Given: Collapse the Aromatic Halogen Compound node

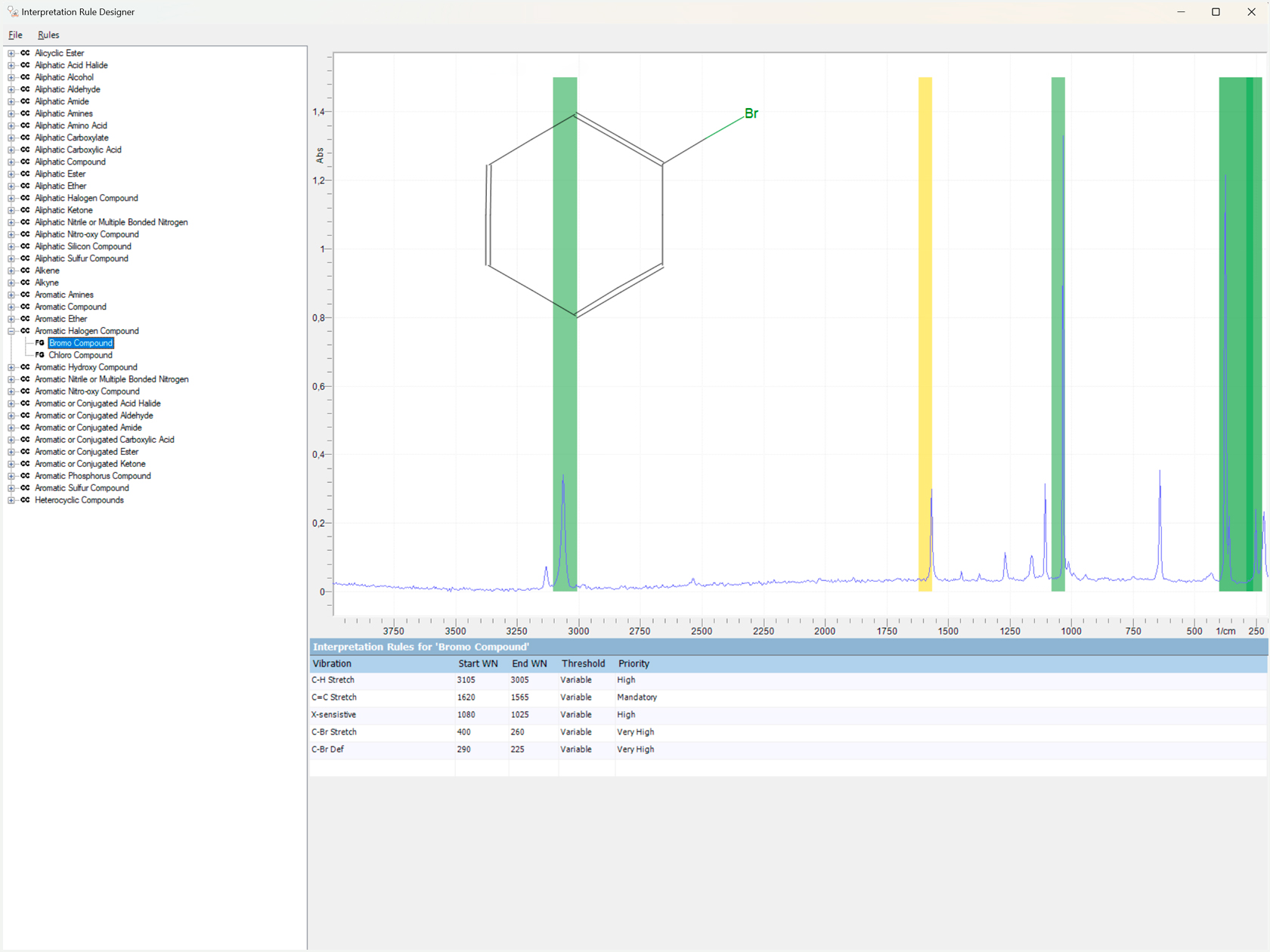Looking at the screenshot, I should pyautogui.click(x=11, y=331).
